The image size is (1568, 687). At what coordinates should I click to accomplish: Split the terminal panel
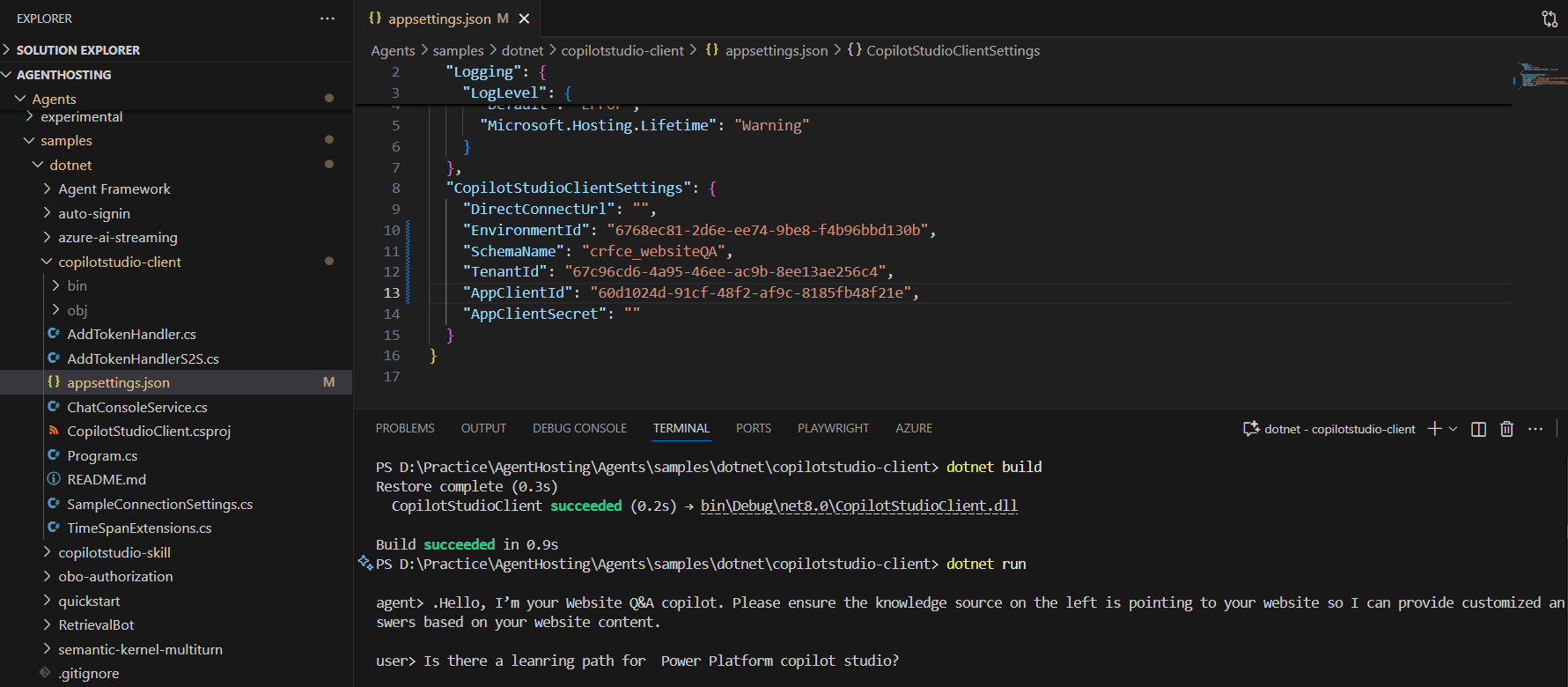pyautogui.click(x=1479, y=429)
